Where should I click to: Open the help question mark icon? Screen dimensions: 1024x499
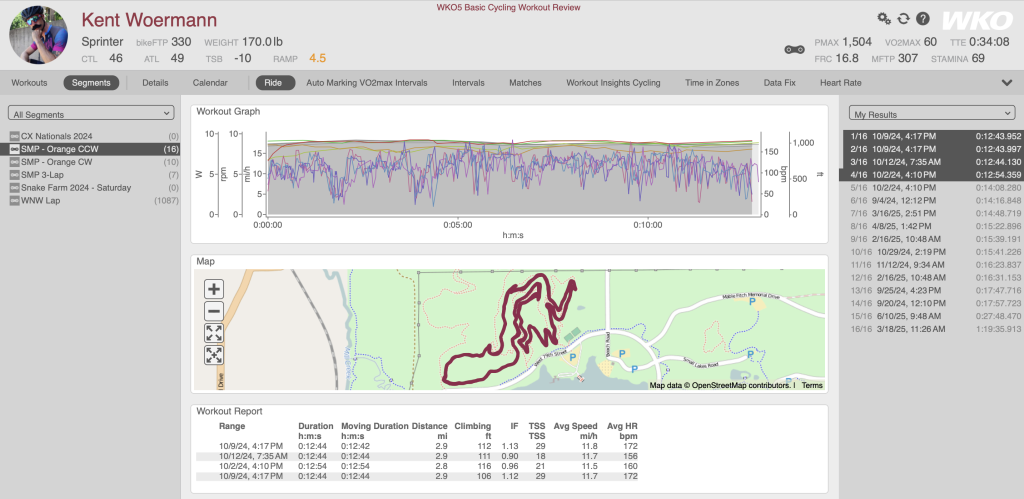pos(922,19)
